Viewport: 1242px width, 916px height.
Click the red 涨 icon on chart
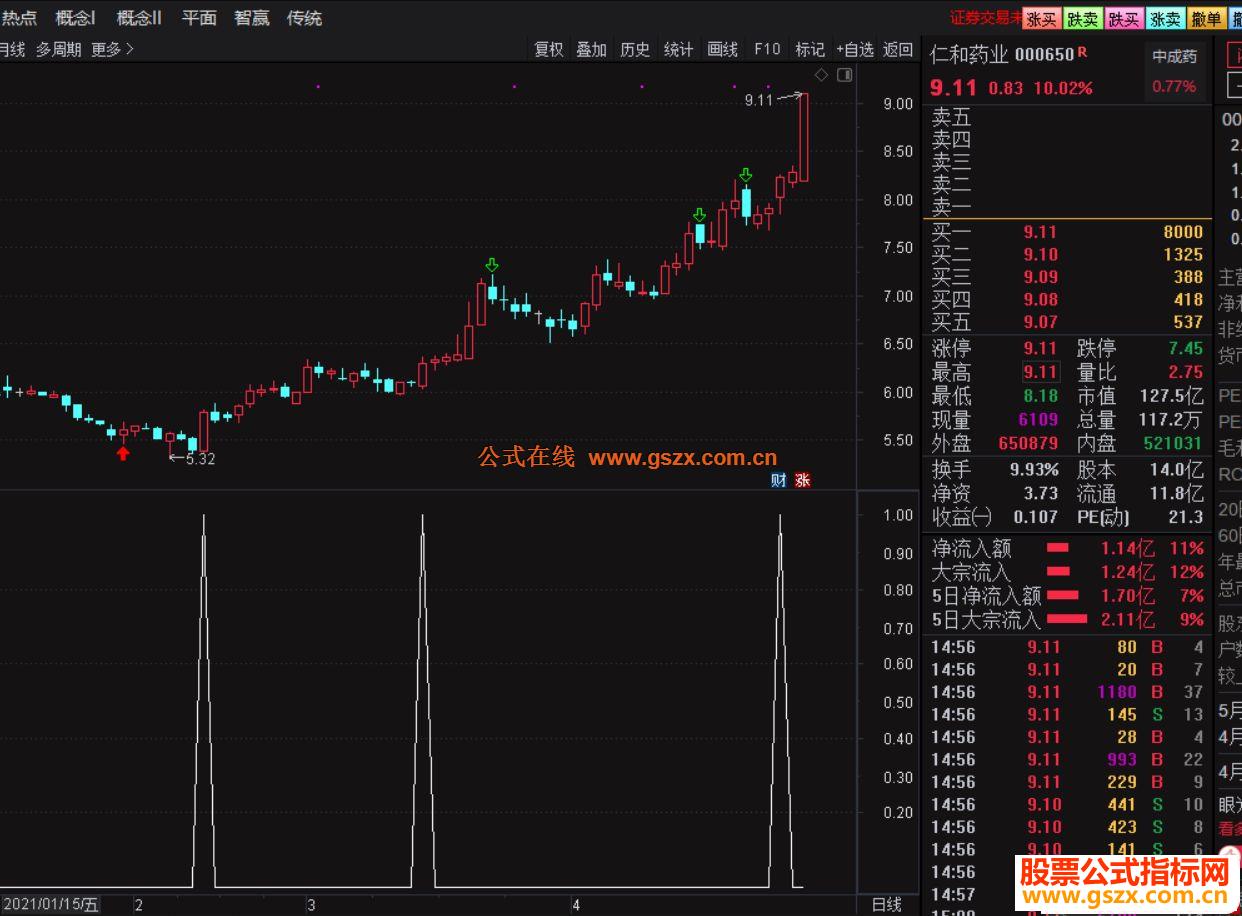[x=802, y=480]
